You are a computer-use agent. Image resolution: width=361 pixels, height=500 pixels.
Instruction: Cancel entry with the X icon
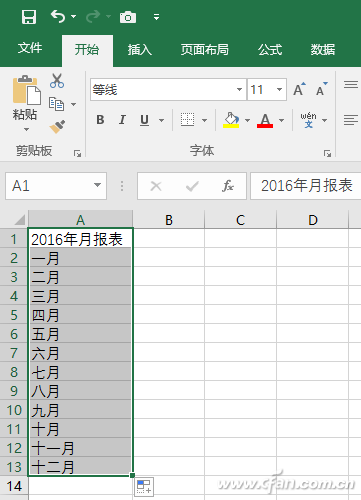point(156,186)
